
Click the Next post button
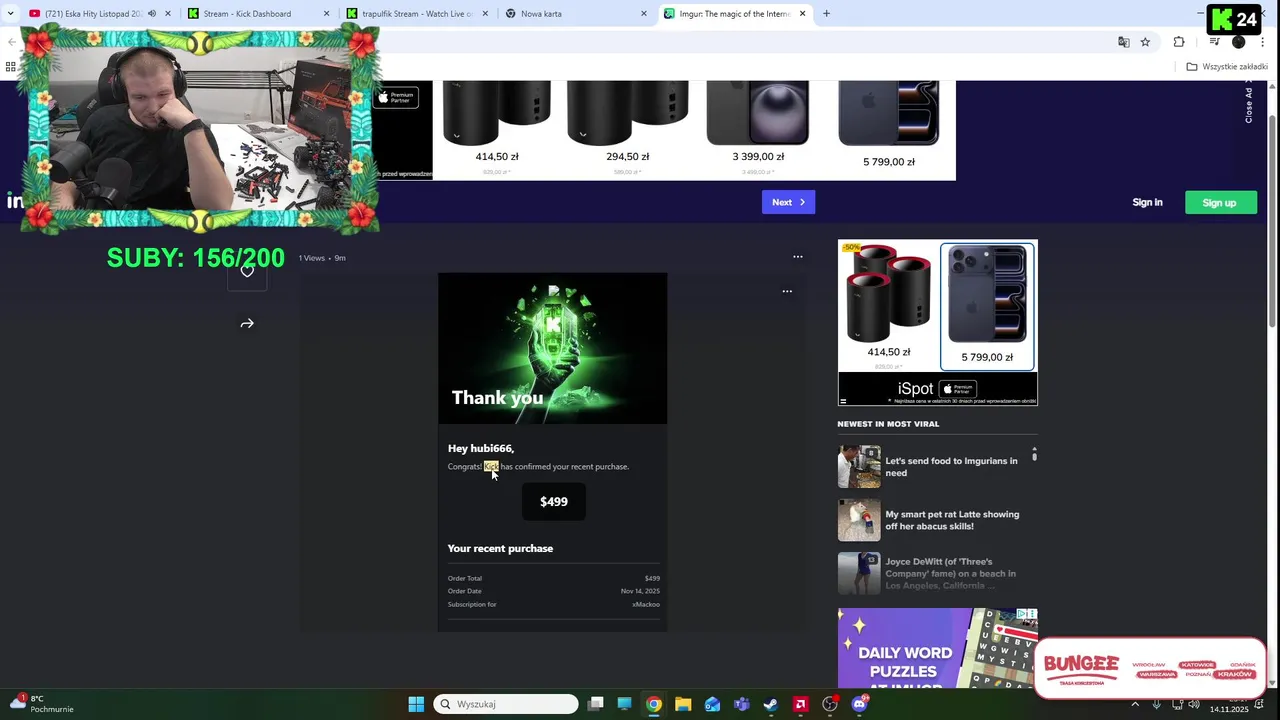[788, 202]
